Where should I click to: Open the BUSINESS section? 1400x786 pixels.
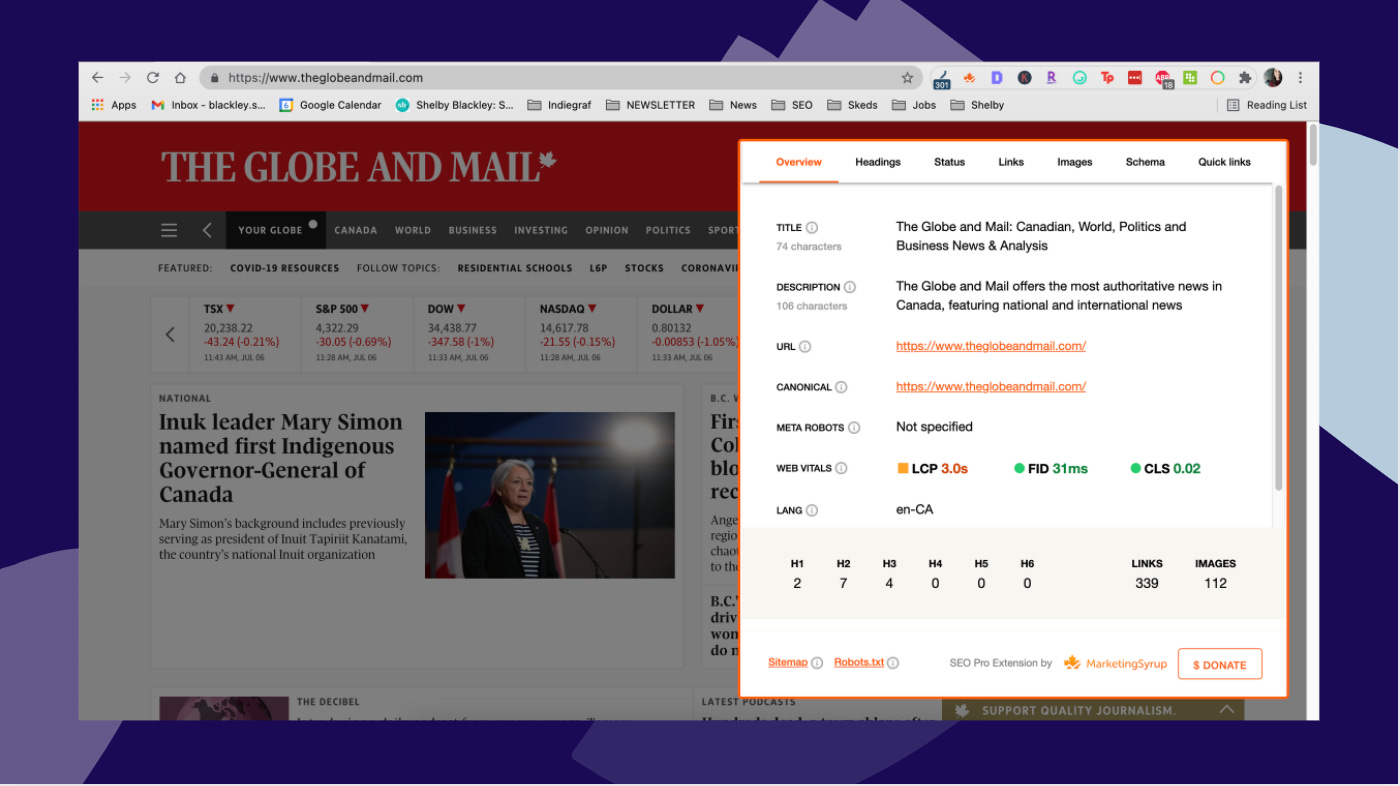(473, 230)
